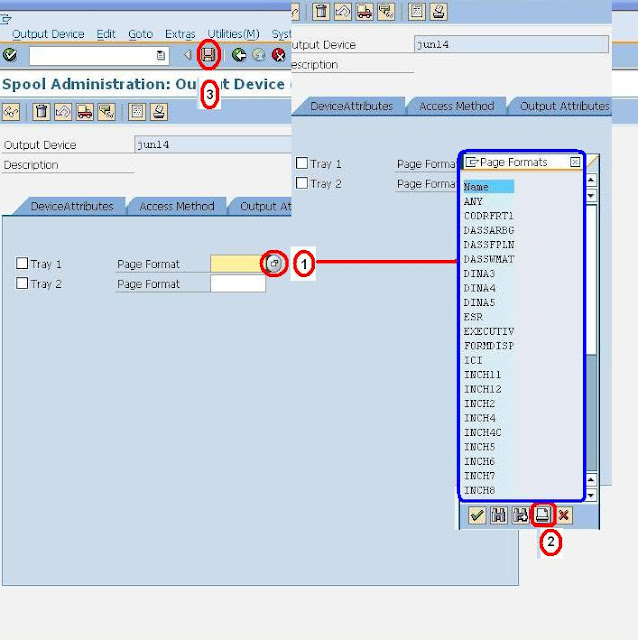Select the DINA4 page format

click(479, 288)
